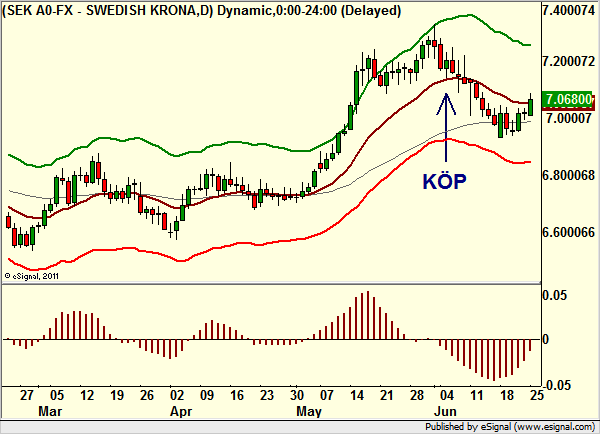The image size is (600, 434).
Task: Click the date label 26 on time axis
Action: point(147,395)
